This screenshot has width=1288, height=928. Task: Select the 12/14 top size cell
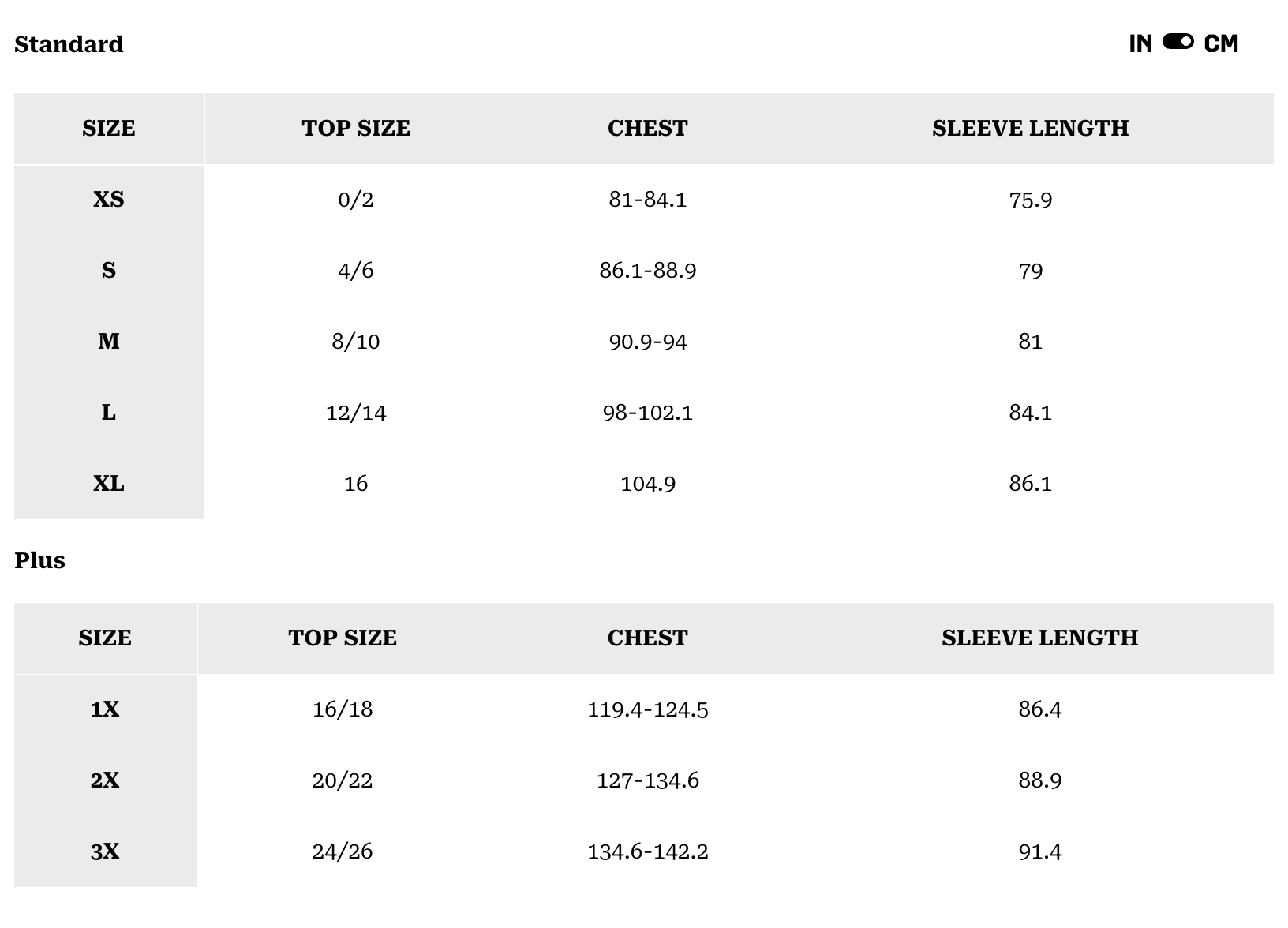click(x=356, y=413)
